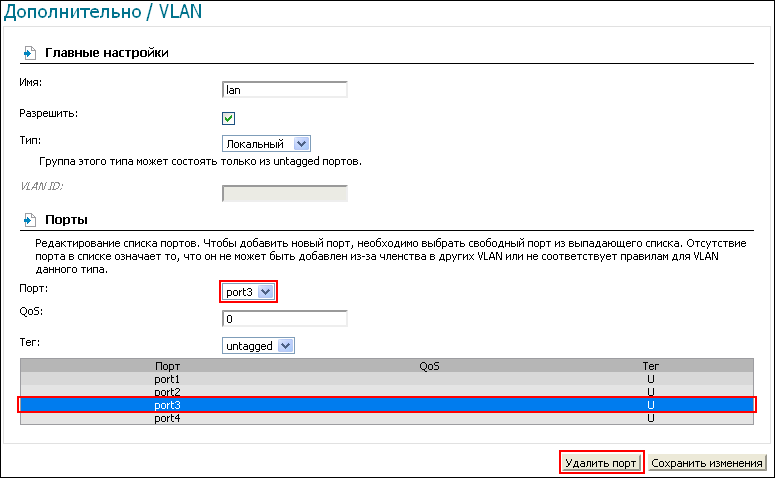Select the port2 row in the table
This screenshot has width=775, height=478.
[387, 392]
